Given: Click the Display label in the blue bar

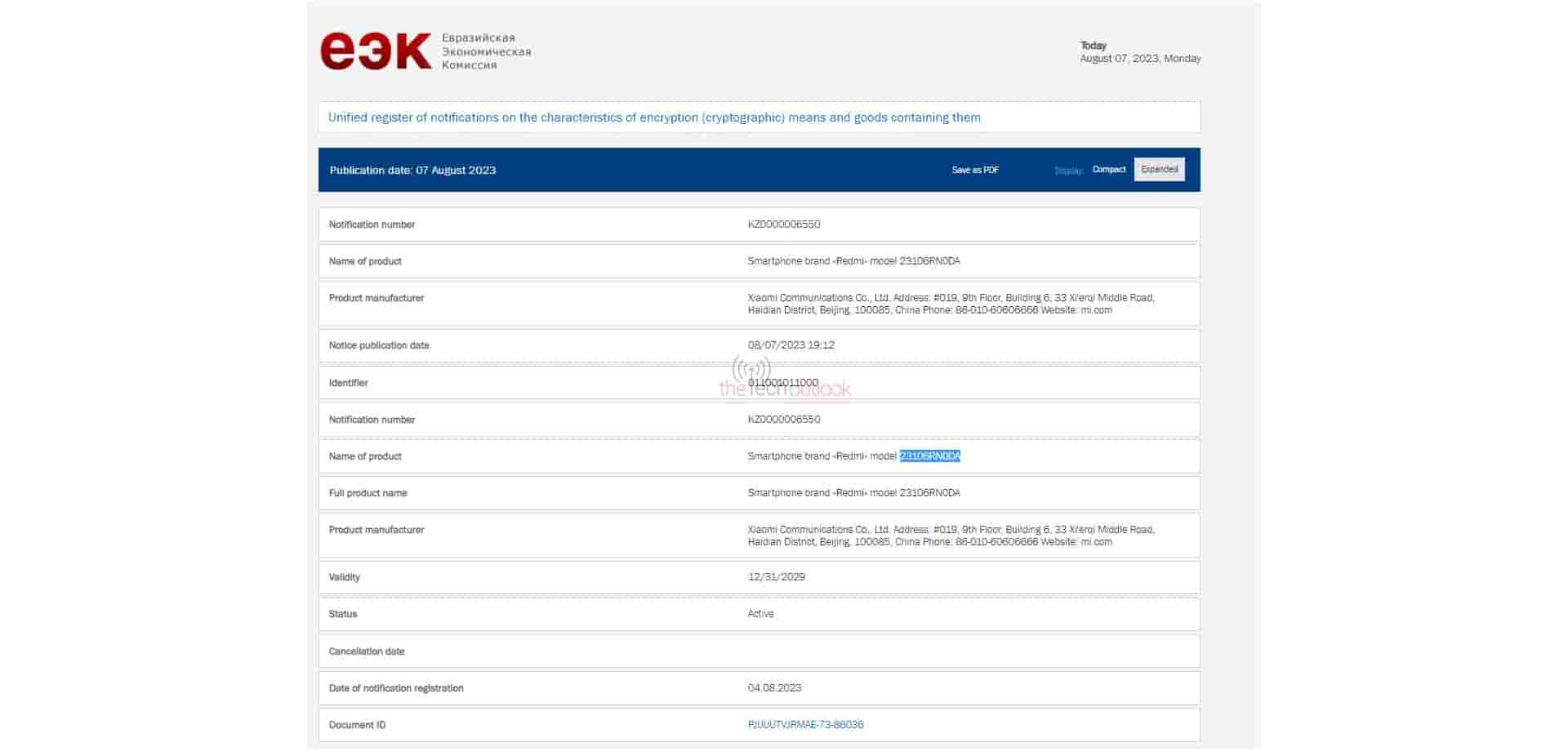Looking at the screenshot, I should click(1068, 171).
